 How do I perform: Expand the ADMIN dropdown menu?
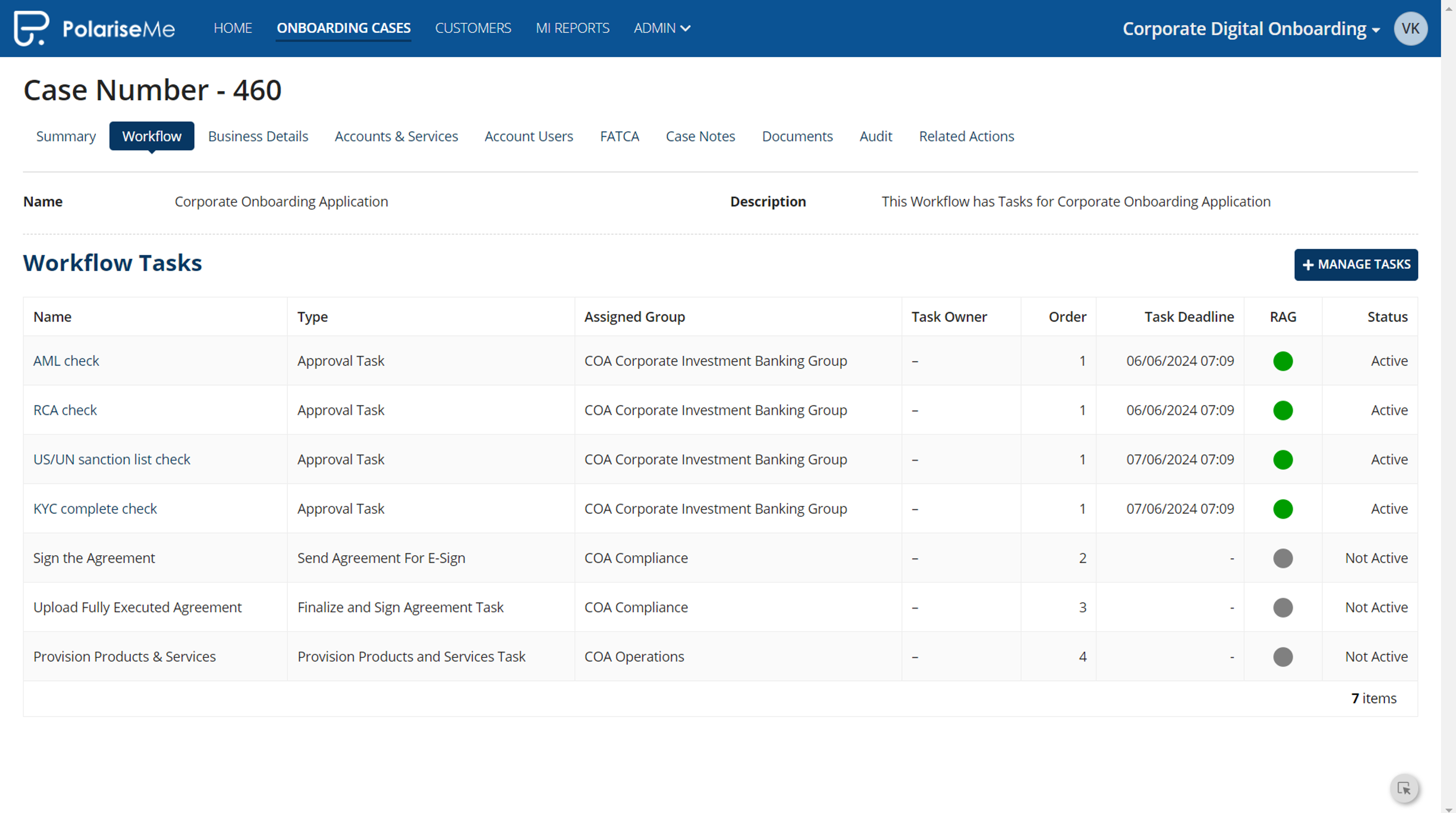[662, 28]
